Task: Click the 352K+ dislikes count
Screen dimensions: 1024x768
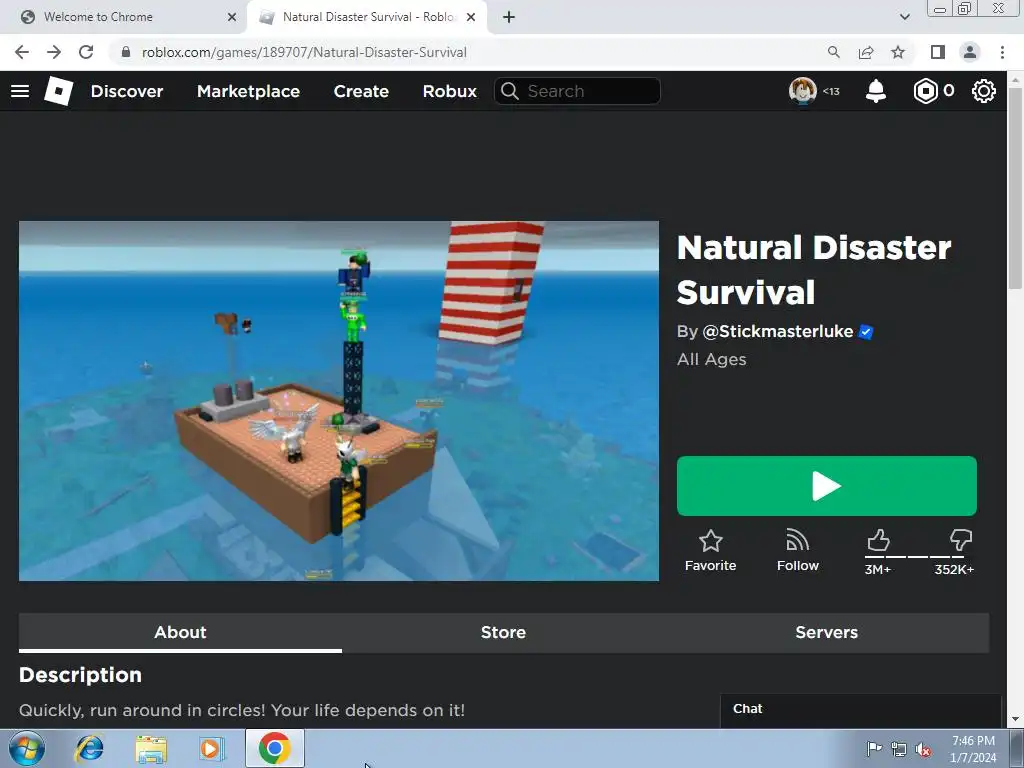Action: tap(954, 569)
